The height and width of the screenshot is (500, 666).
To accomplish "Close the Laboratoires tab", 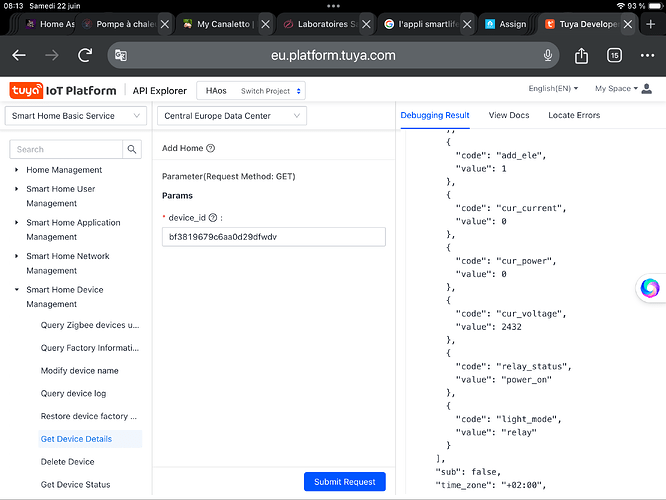I will tap(366, 24).
